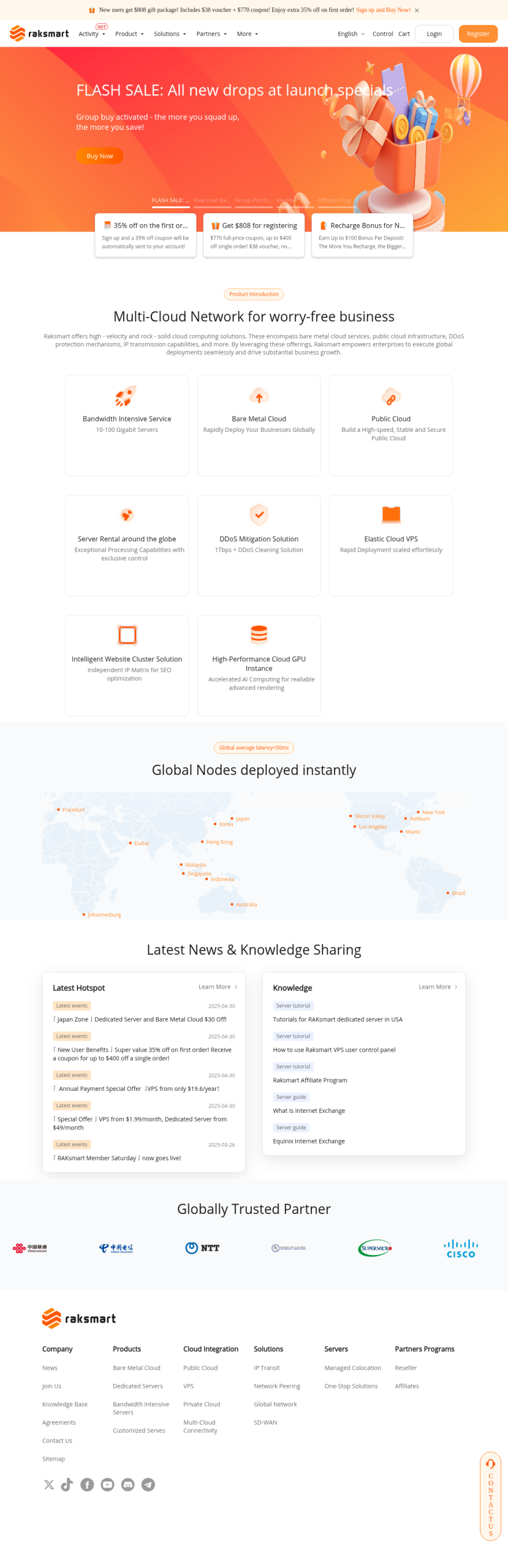
Task: Open the Cart link in header
Action: (x=404, y=34)
